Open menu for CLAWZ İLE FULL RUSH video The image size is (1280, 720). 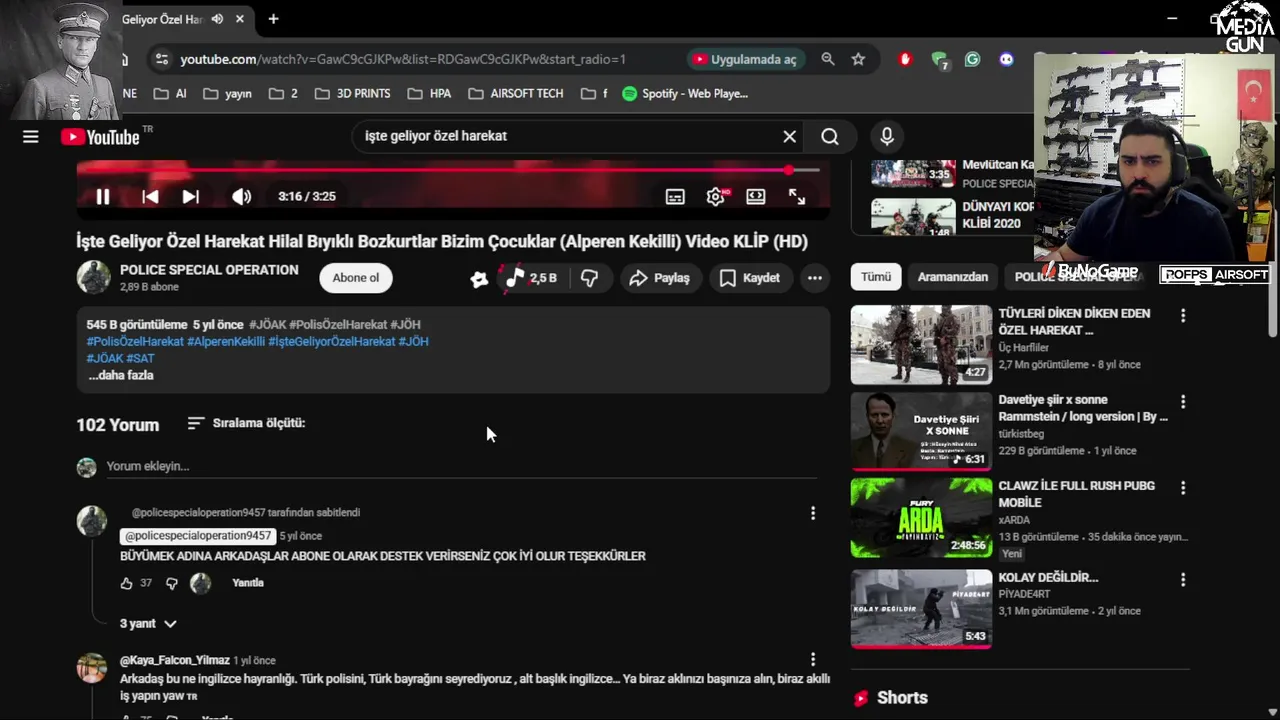pyautogui.click(x=1183, y=488)
